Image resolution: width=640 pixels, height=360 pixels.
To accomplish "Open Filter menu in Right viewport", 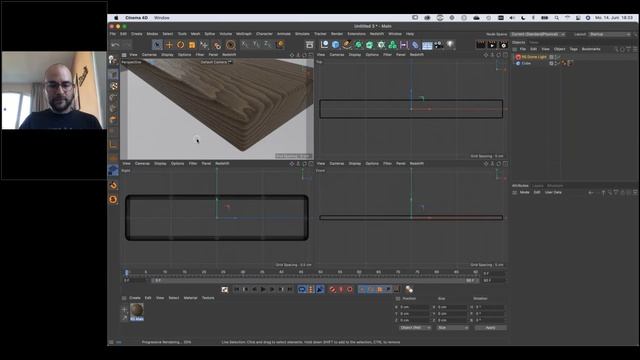I will (x=193, y=164).
